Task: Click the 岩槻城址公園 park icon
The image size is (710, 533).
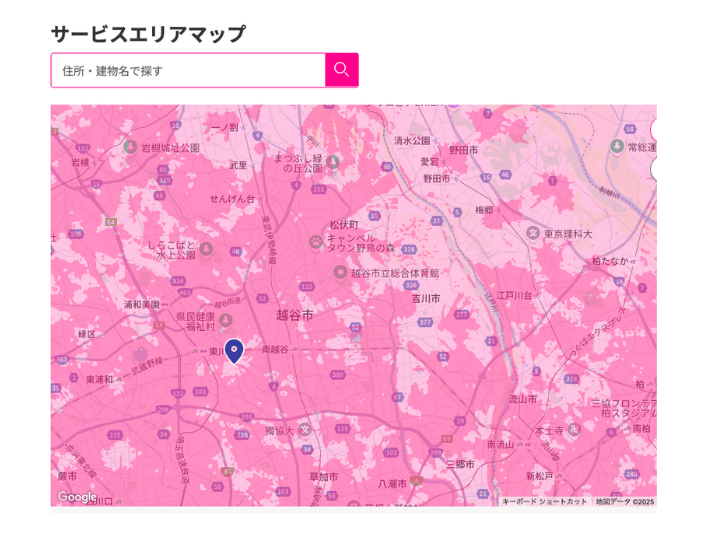Action: (x=130, y=147)
